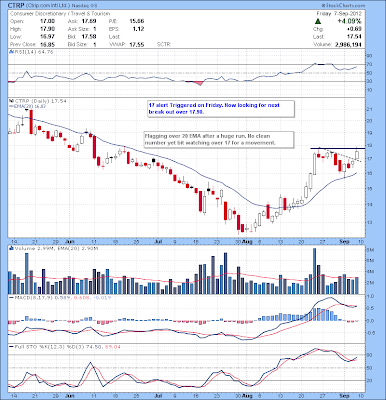Screen dimensions: 386x400
Task: Click the '+4.09%' percent change value
Action: click(x=349, y=21)
